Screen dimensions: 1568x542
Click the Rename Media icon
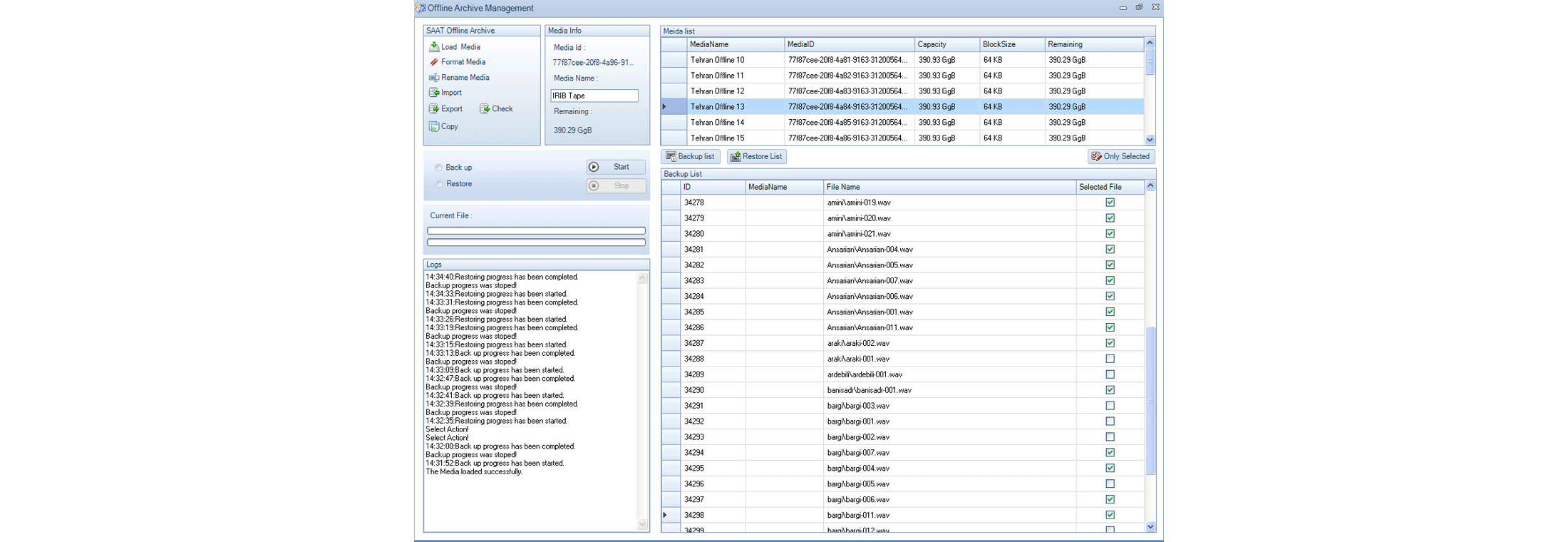[x=433, y=78]
